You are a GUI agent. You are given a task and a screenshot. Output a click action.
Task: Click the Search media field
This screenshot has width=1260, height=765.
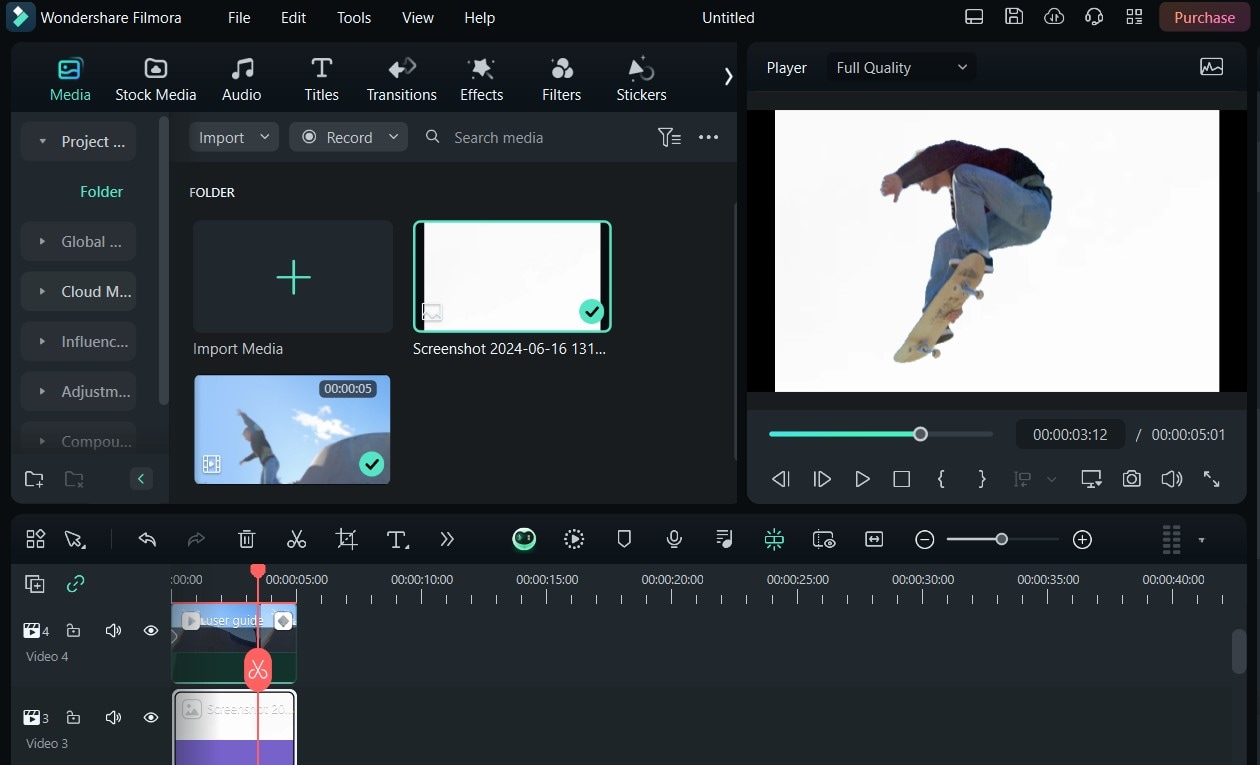click(498, 137)
